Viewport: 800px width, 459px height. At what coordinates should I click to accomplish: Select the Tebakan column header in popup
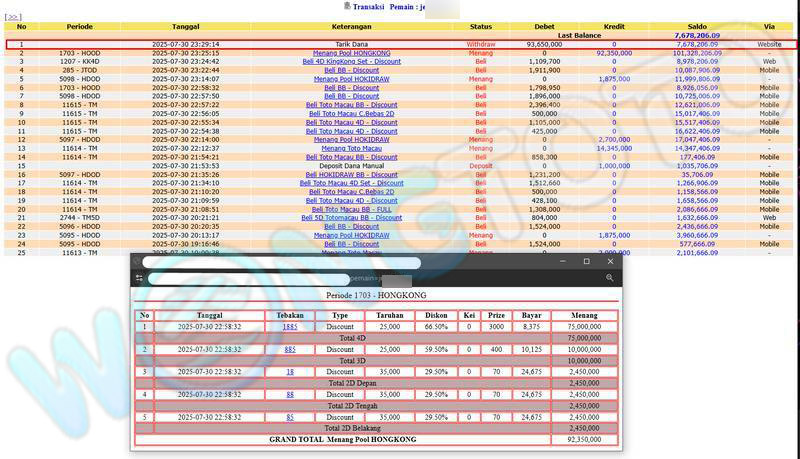pyautogui.click(x=290, y=315)
